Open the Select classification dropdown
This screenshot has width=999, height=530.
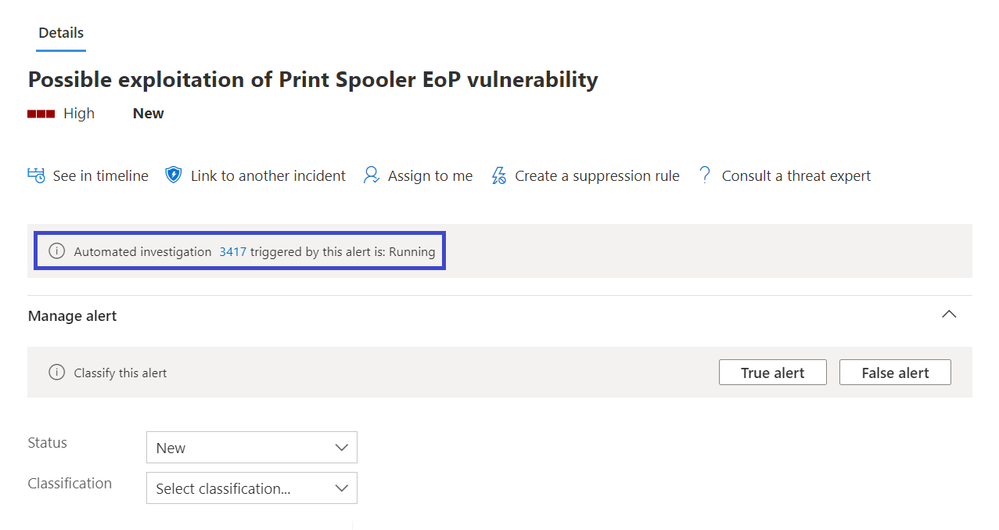click(252, 488)
